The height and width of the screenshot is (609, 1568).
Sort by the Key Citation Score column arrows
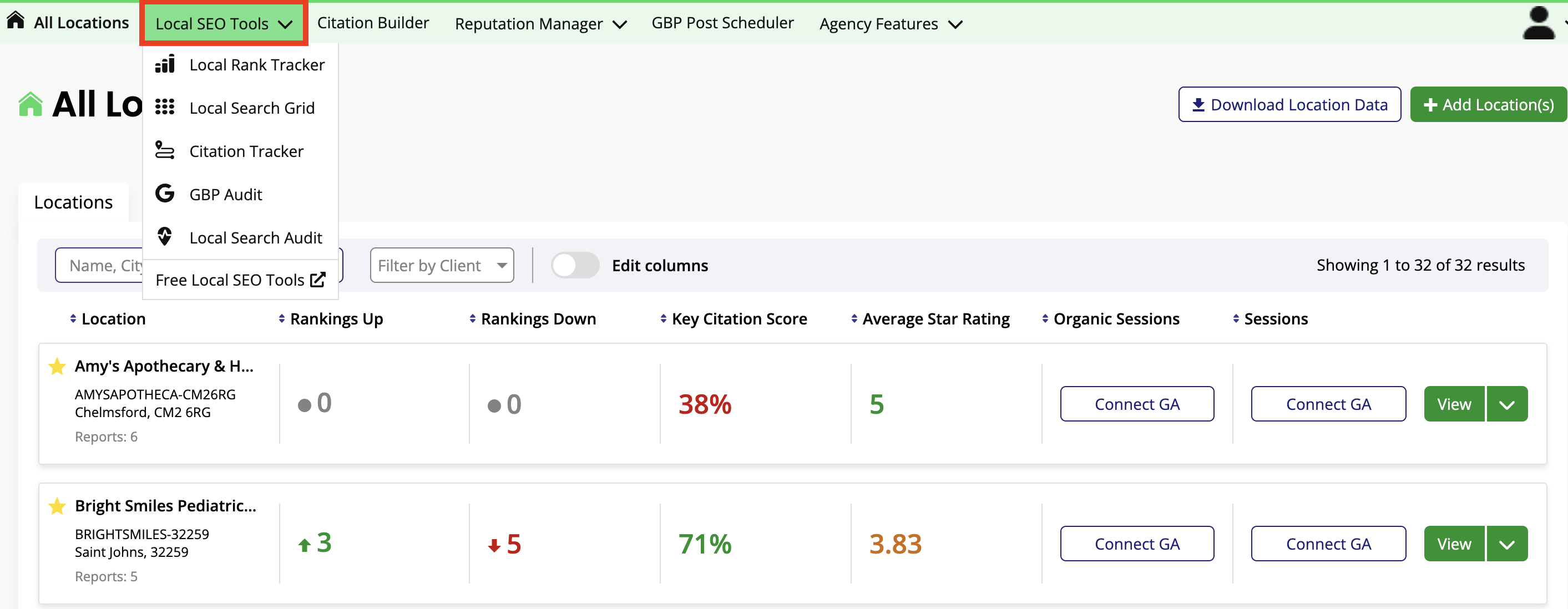pos(664,318)
